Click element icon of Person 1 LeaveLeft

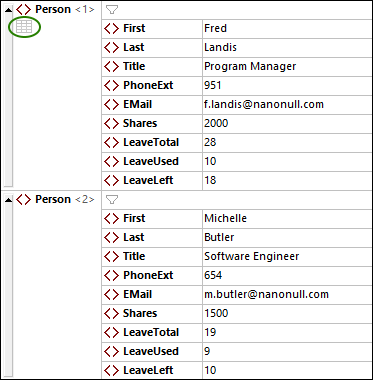tap(111, 181)
